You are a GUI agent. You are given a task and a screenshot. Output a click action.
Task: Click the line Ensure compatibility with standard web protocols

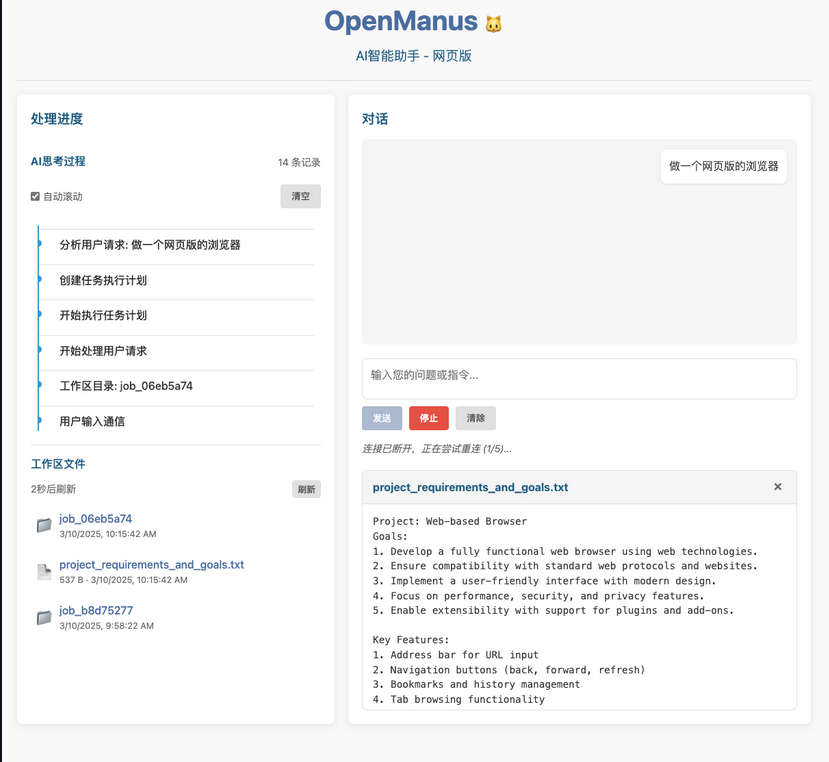click(x=565, y=566)
